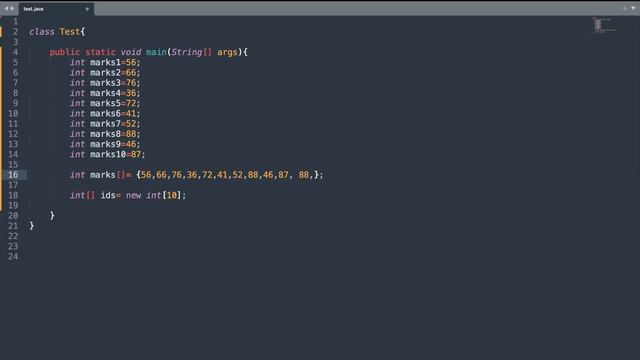
Task: Close the test.java tab
Action: pos(87,9)
